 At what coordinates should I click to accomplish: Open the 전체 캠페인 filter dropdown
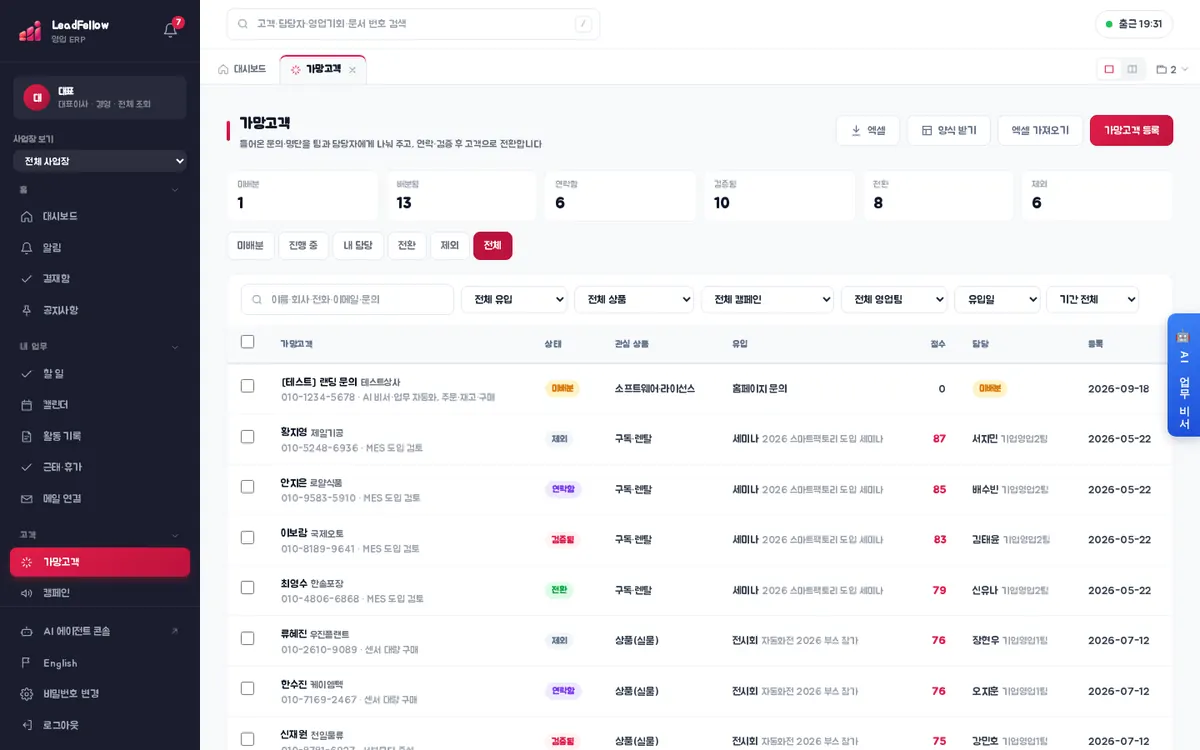tap(768, 299)
